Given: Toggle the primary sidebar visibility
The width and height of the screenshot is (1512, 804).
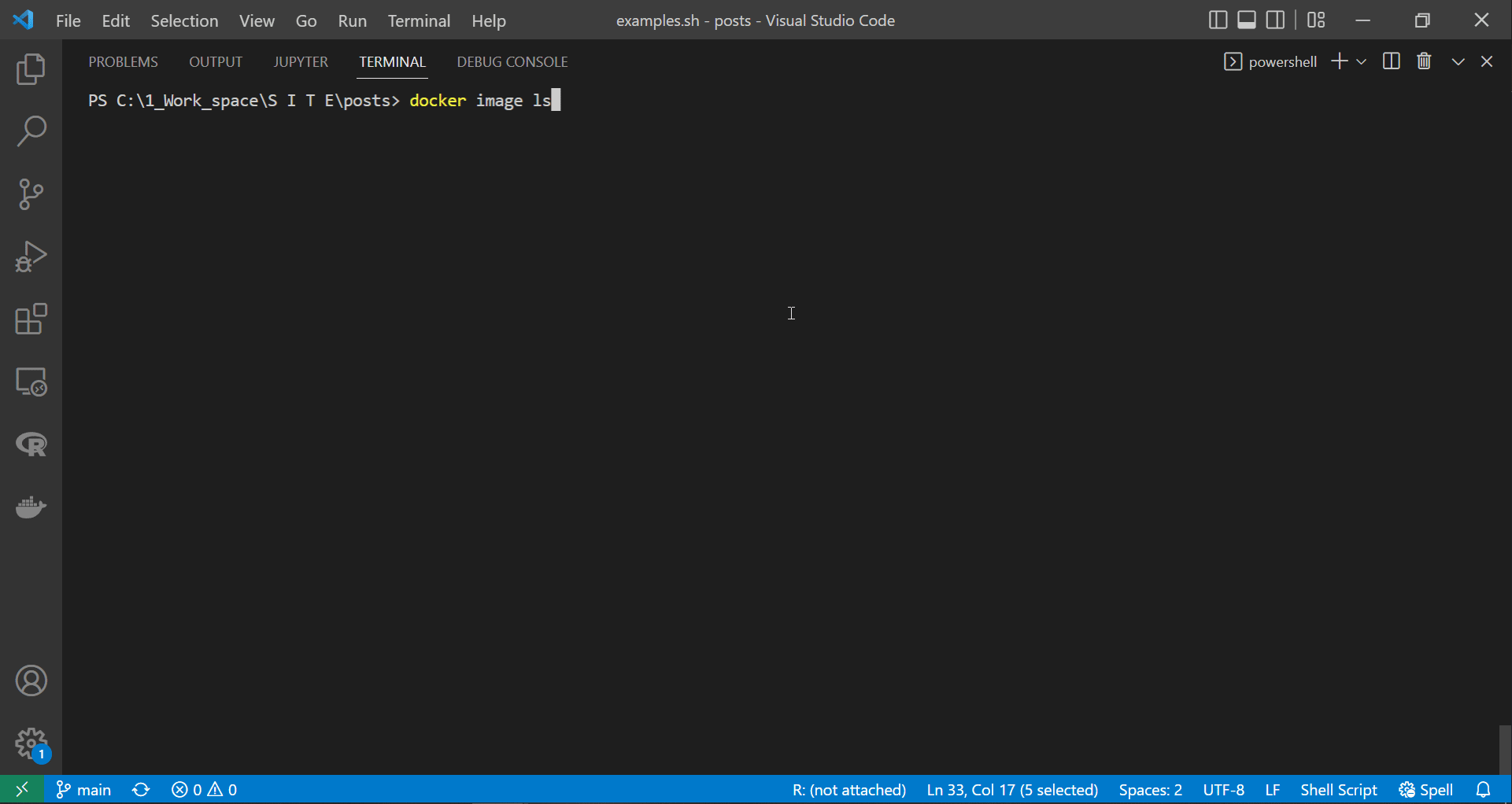Looking at the screenshot, I should [1217, 20].
